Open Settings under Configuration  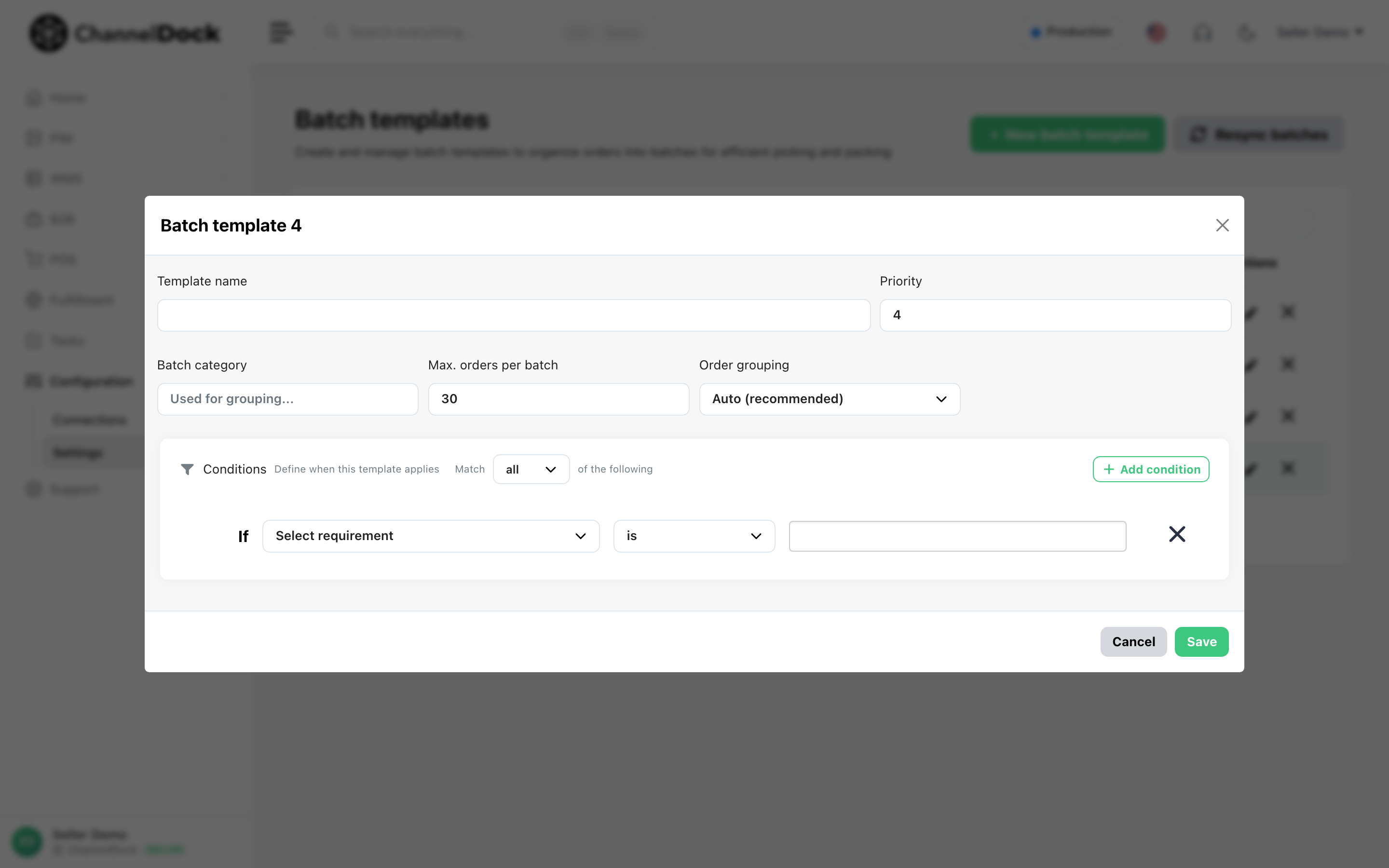click(78, 453)
